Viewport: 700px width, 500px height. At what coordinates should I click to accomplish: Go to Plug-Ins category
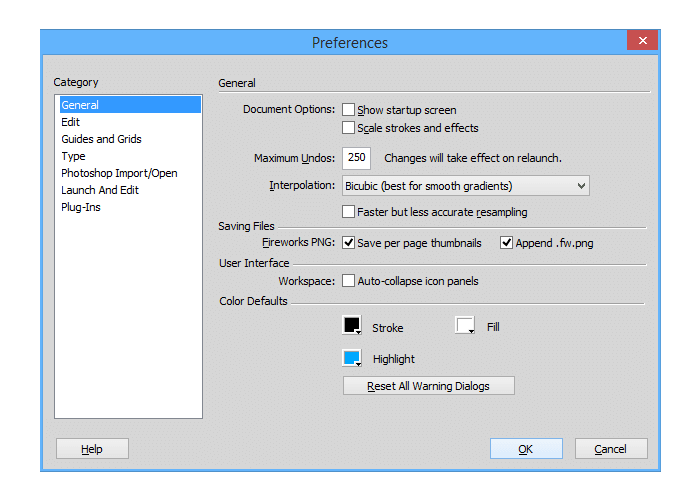(x=81, y=207)
